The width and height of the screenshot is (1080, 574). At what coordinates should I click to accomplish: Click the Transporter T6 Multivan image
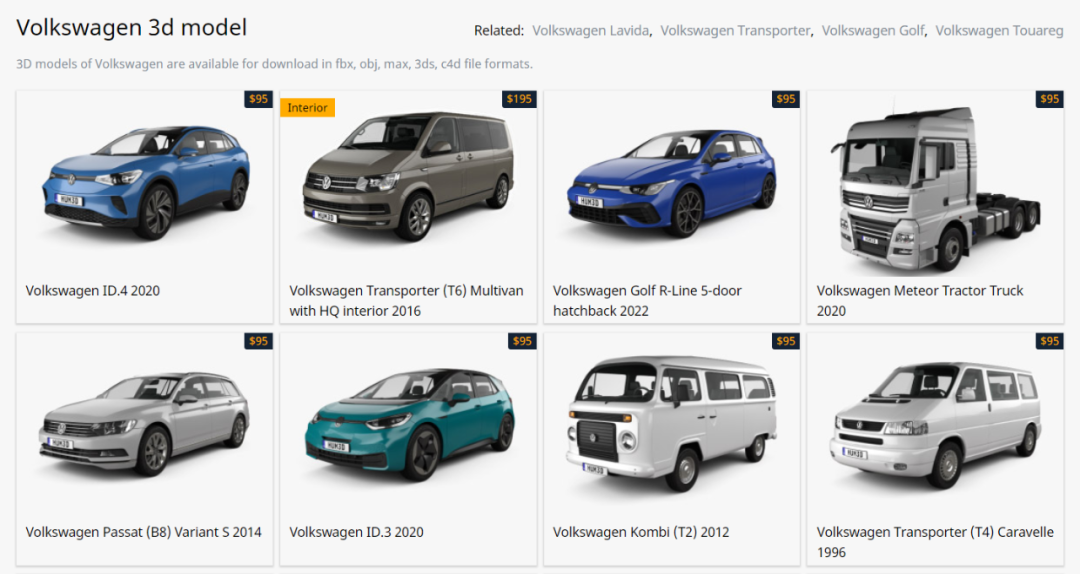click(408, 176)
